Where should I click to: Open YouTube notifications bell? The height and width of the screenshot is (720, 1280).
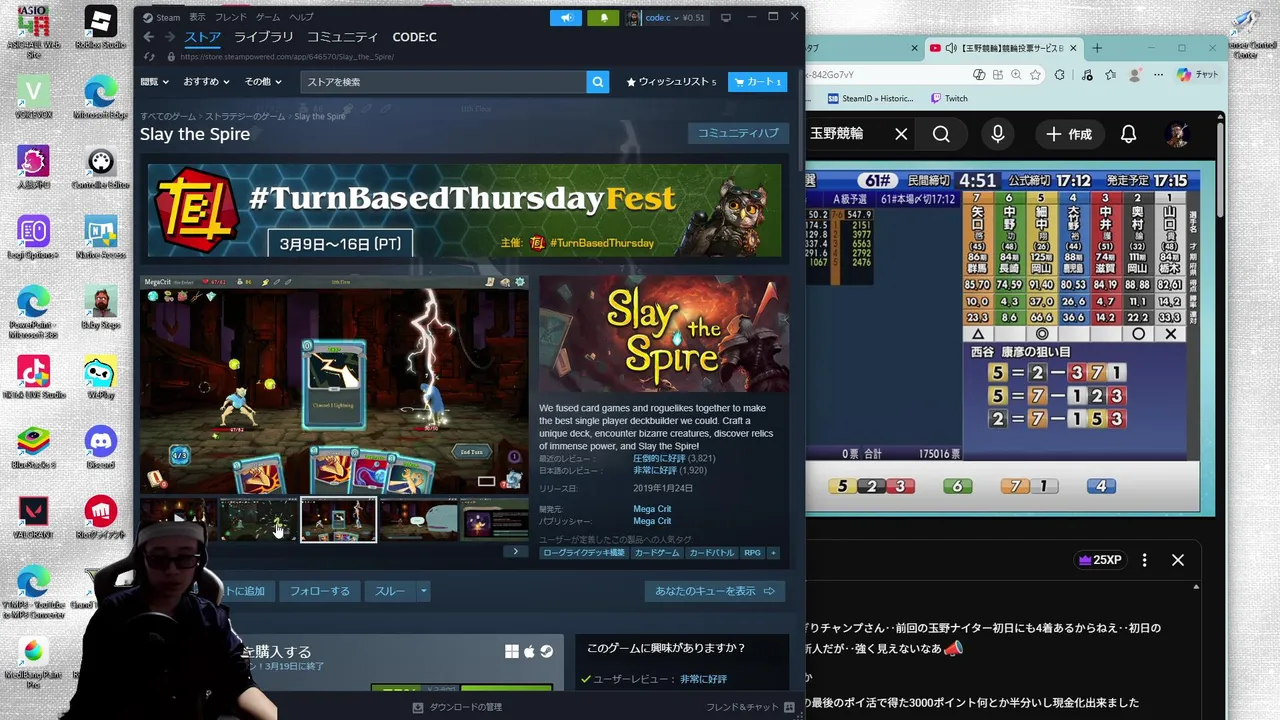[1128, 134]
